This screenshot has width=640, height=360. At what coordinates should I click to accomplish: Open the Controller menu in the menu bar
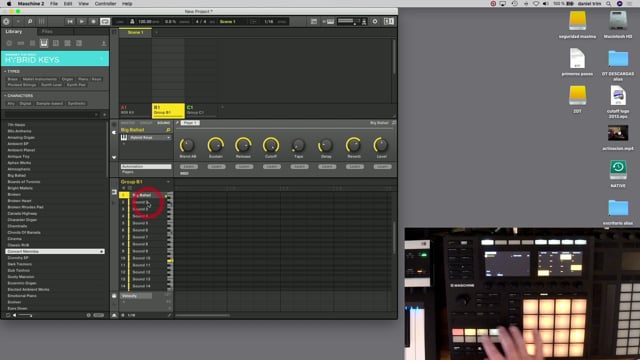[105, 4]
